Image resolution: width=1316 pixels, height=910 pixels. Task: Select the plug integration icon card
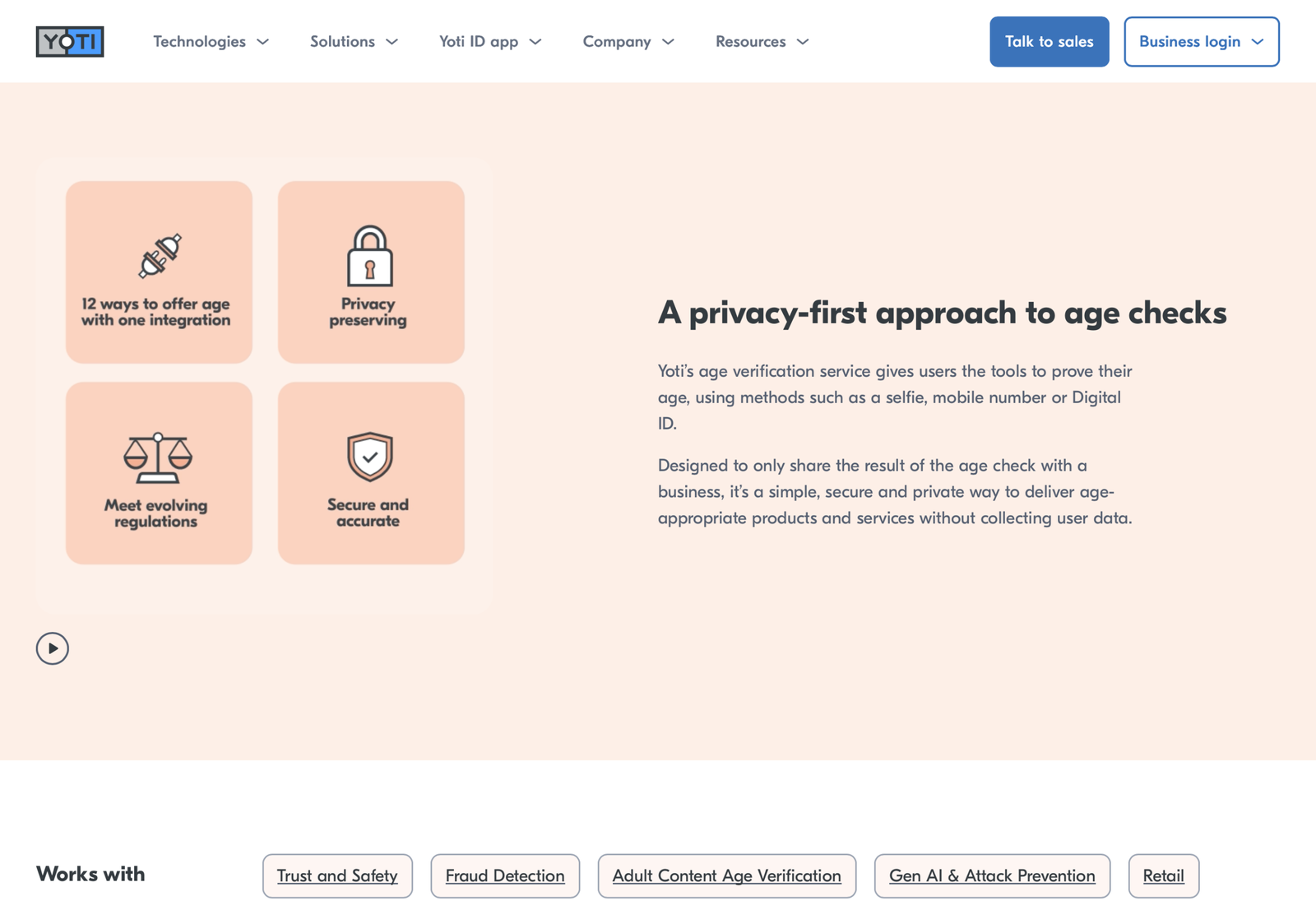[158, 272]
